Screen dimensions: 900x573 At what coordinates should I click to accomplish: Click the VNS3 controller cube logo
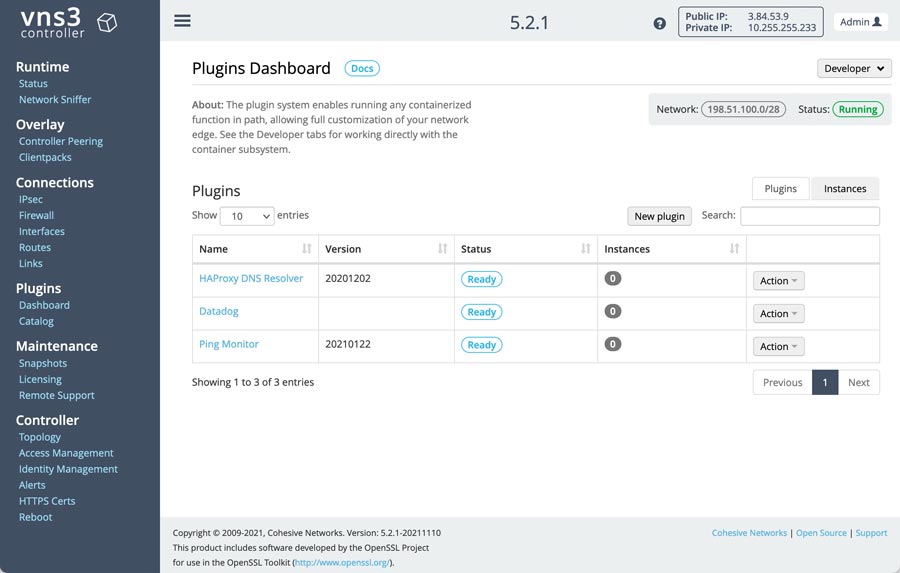(x=107, y=23)
